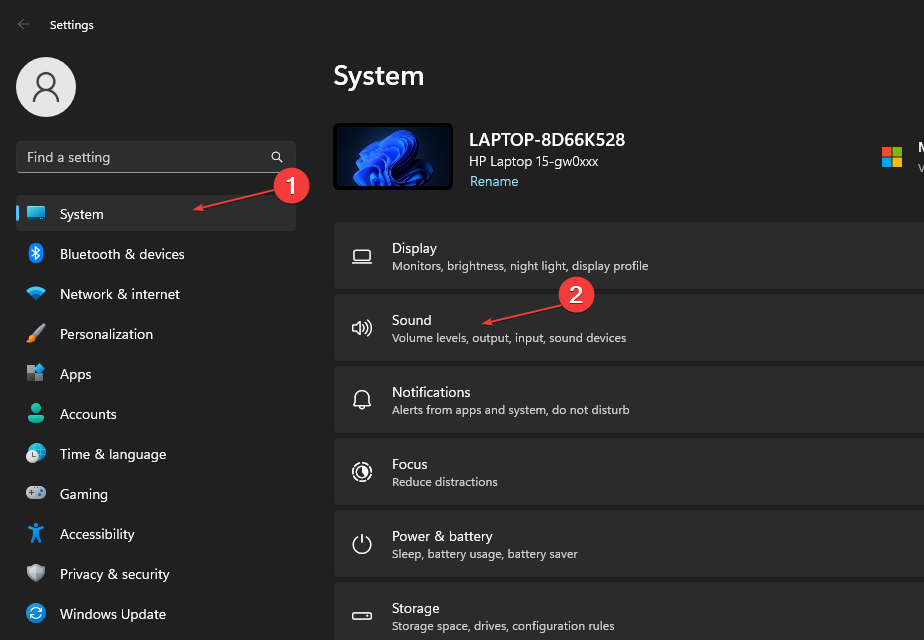This screenshot has width=924, height=640.
Task: Click the Privacy & security shield icon
Action: pyautogui.click(x=34, y=574)
